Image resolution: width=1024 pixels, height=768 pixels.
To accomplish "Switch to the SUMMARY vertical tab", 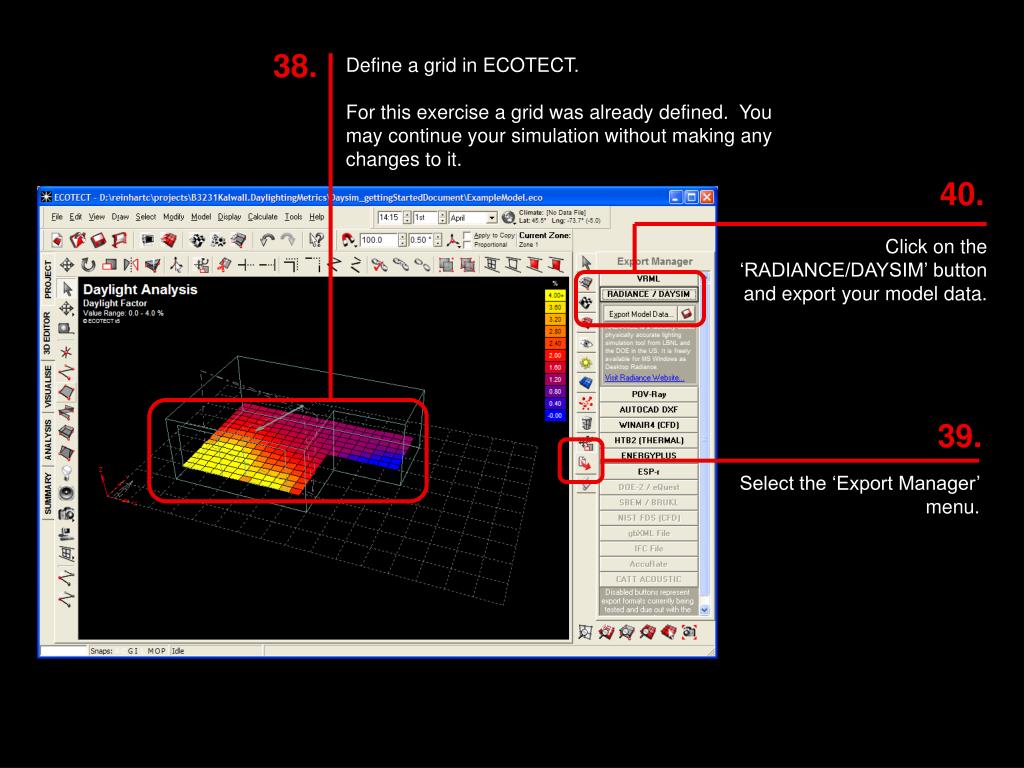I will point(48,495).
